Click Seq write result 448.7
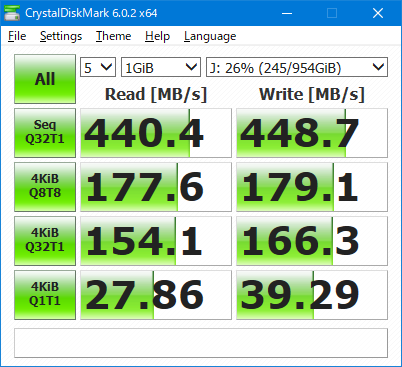The width and height of the screenshot is (402, 367). tap(312, 133)
